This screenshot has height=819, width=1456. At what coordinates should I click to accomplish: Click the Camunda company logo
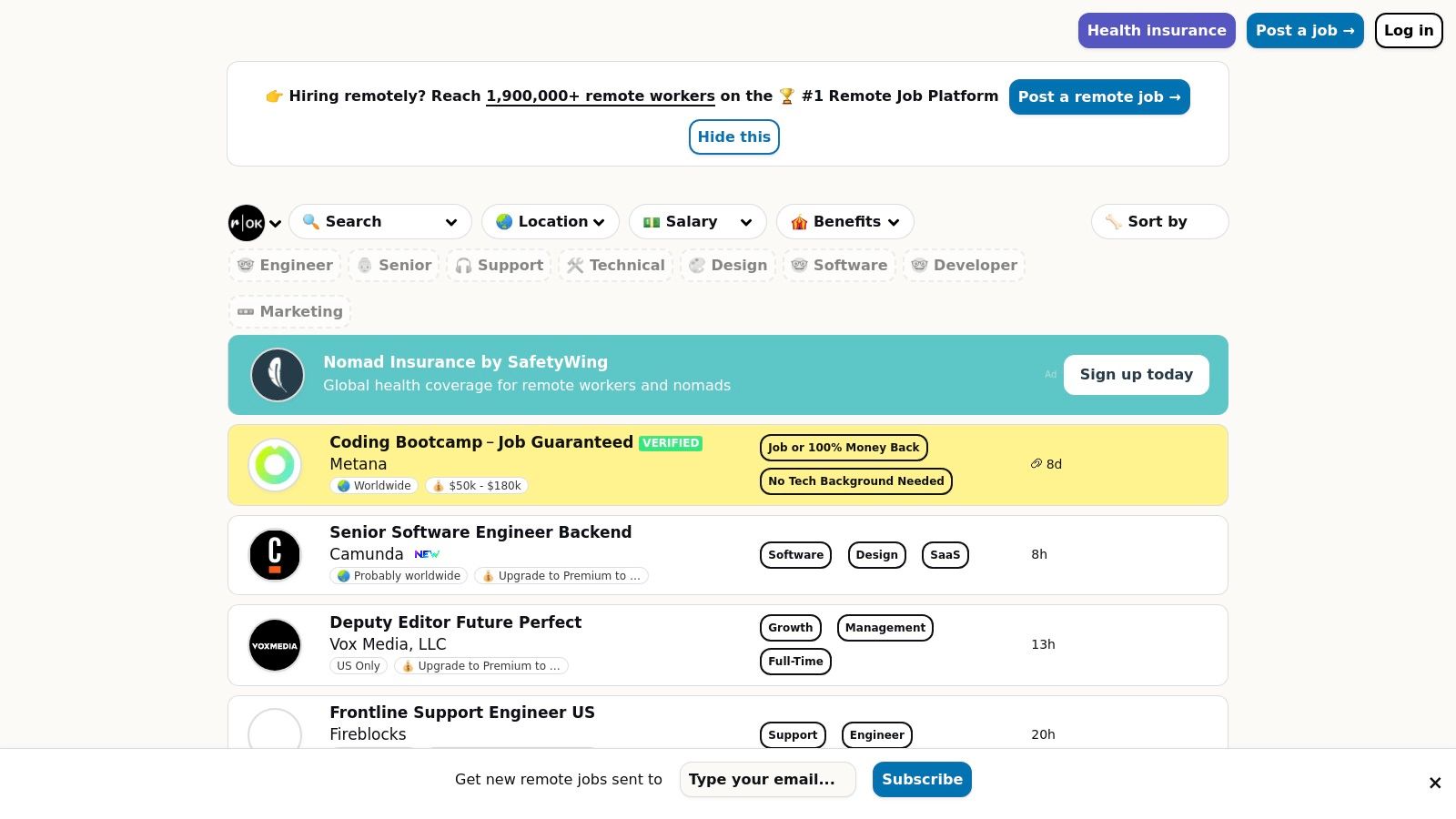(275, 554)
